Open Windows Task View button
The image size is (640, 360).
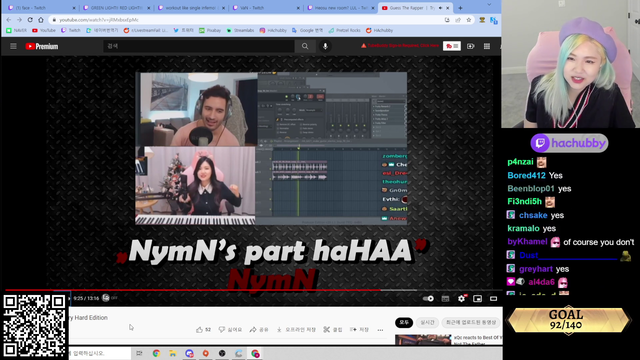(x=139, y=353)
